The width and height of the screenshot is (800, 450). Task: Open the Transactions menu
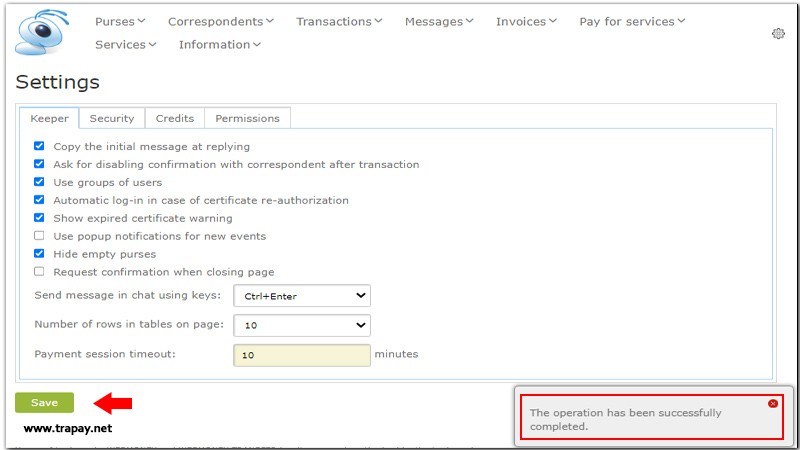[x=339, y=21]
